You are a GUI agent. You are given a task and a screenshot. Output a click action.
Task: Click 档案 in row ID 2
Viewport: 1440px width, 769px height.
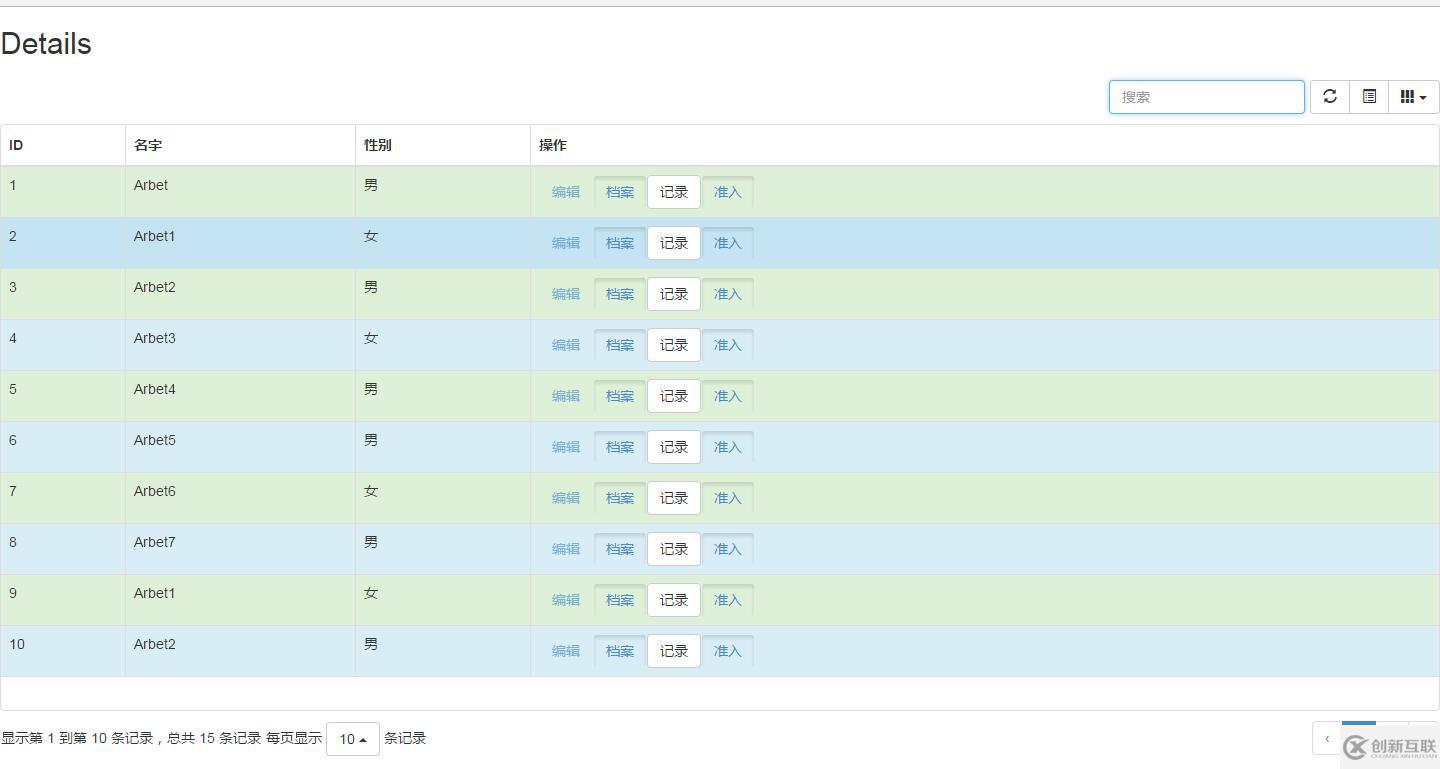click(620, 243)
